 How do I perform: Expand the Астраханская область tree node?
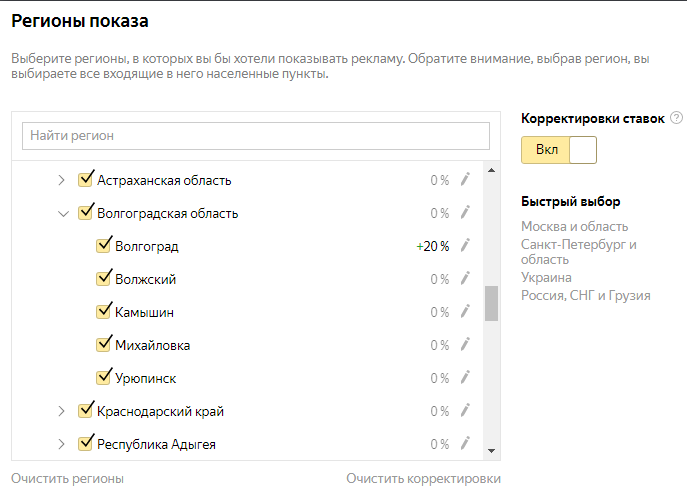pyautogui.click(x=62, y=180)
